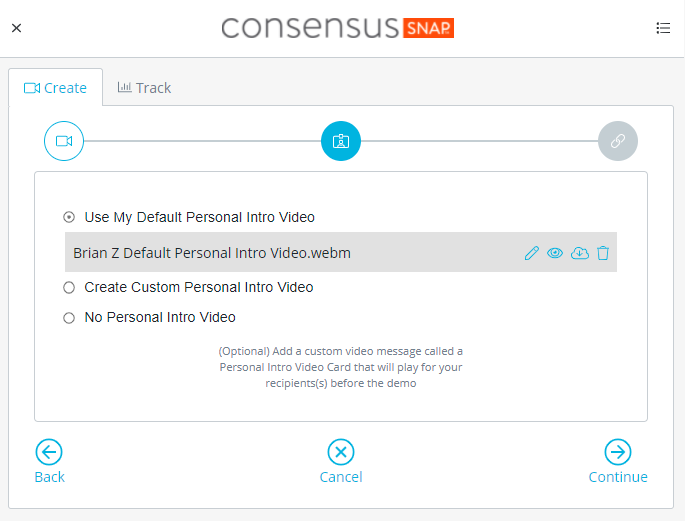Download the intro video via the cloud icon
The width and height of the screenshot is (685, 521).
[580, 253]
